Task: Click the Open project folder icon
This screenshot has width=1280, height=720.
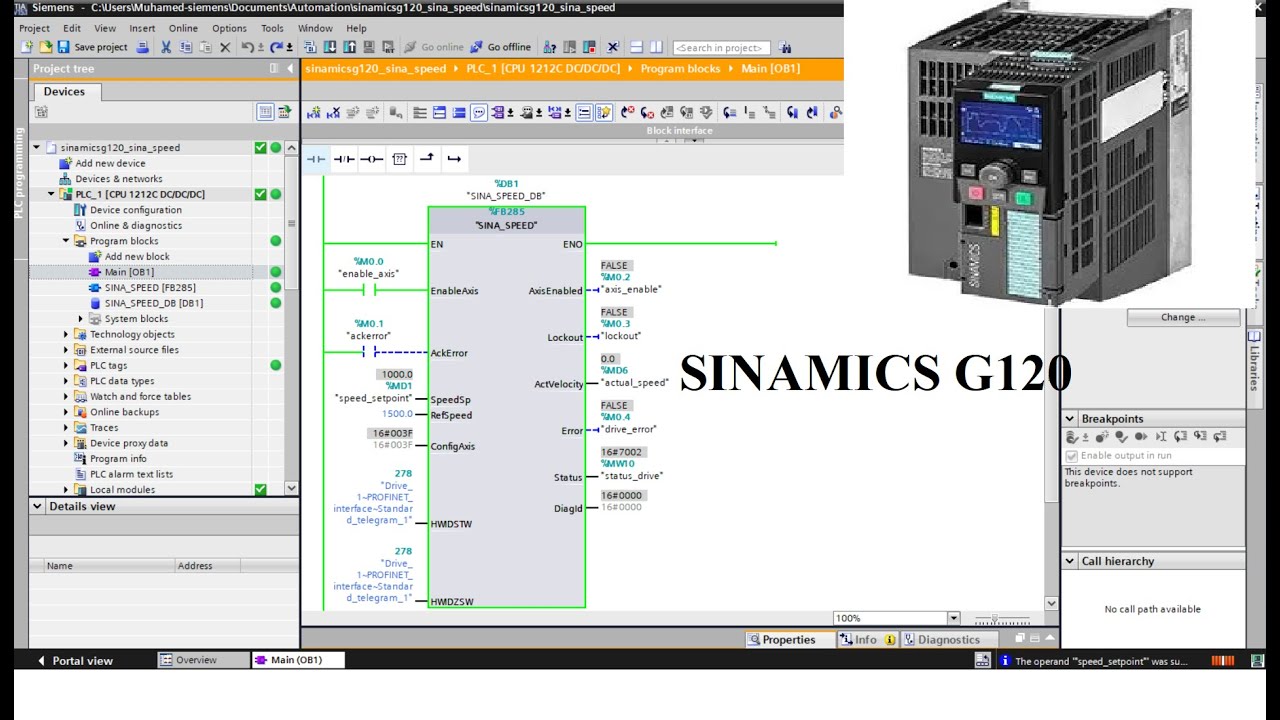Action: [x=45, y=47]
